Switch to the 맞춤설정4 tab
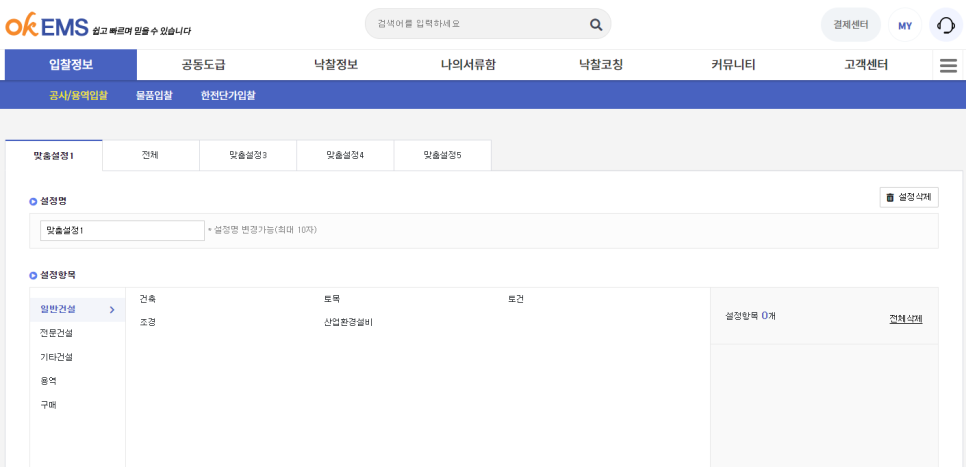Screen dimensions: 966x467 pyautogui.click(x=345, y=155)
